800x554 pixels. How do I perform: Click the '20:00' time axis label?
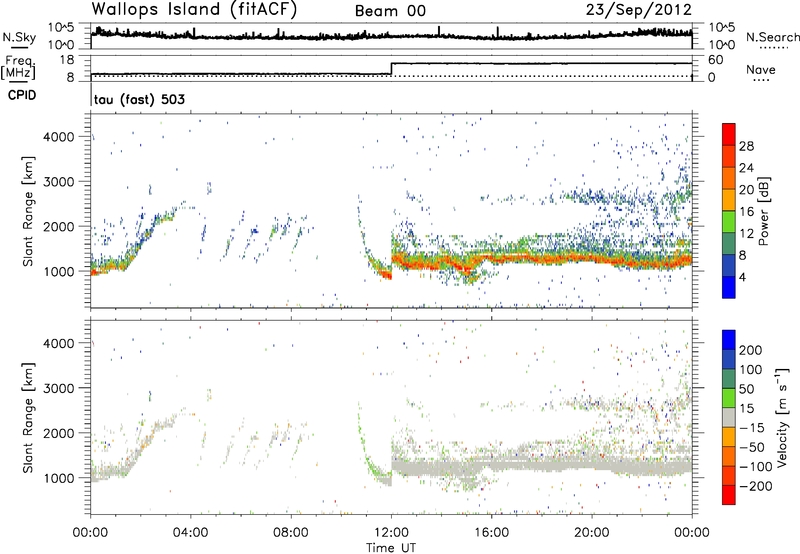pos(592,533)
